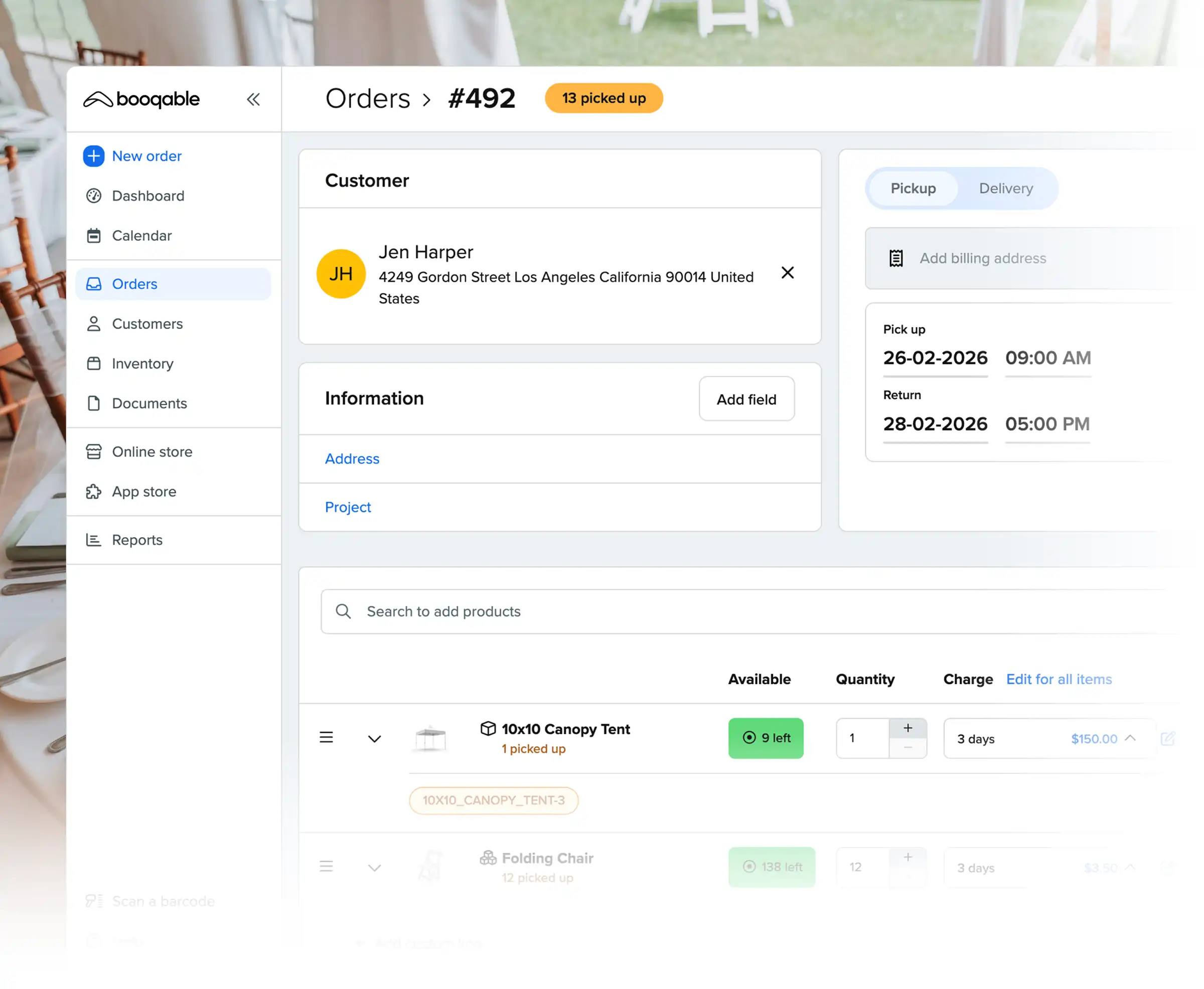The width and height of the screenshot is (1204, 989).
Task: Open Edit for all items
Action: pos(1059,679)
